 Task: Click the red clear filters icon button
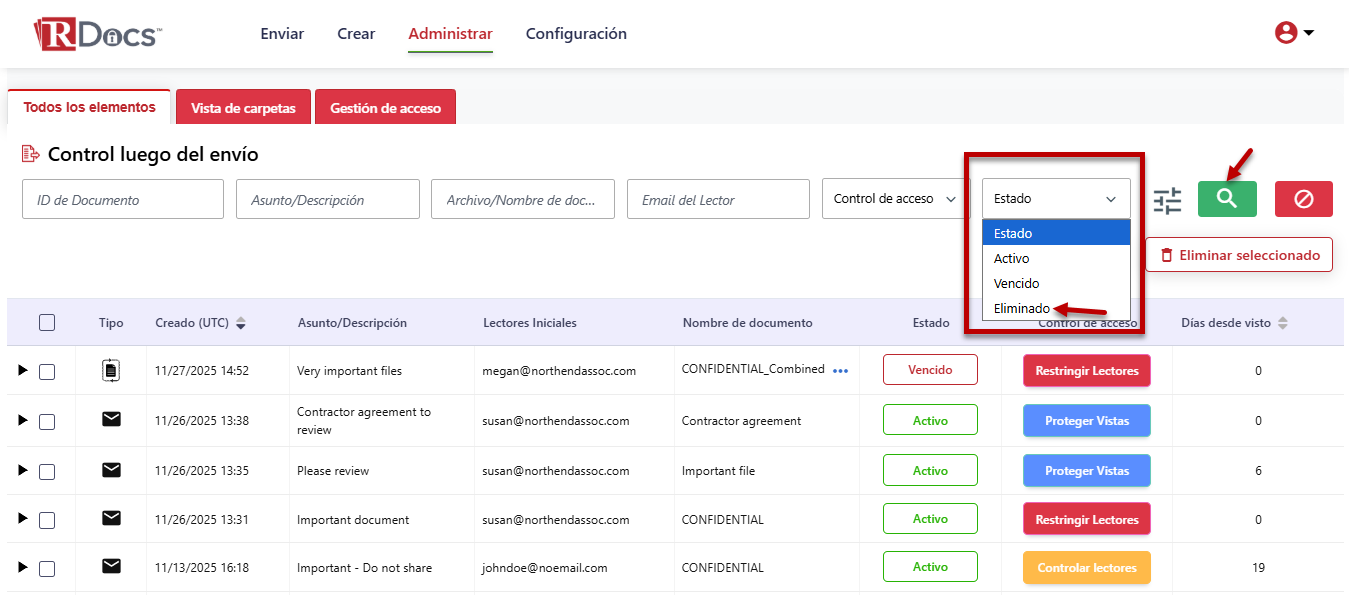pyautogui.click(x=1303, y=199)
